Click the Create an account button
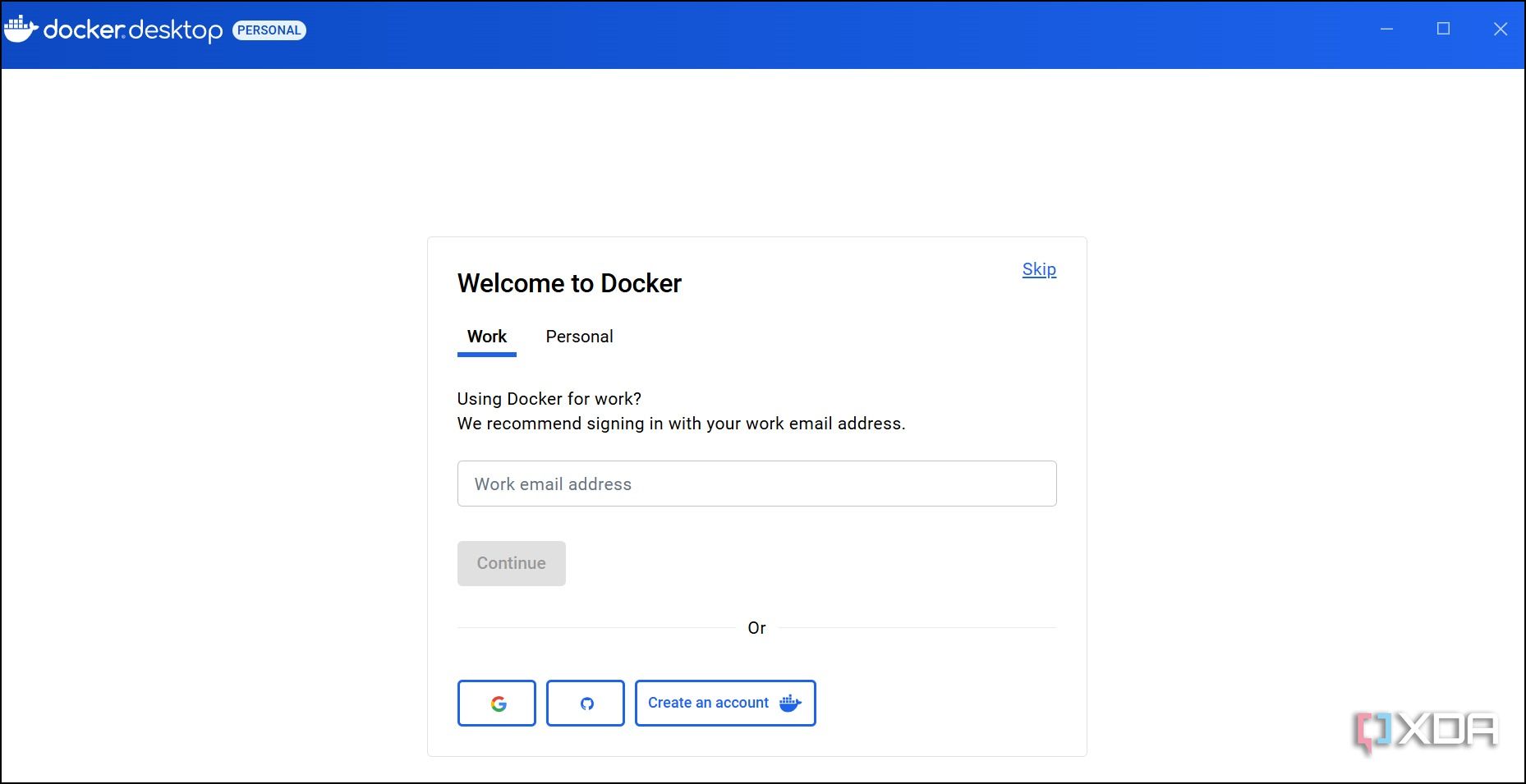The width and height of the screenshot is (1526, 784). coord(708,704)
